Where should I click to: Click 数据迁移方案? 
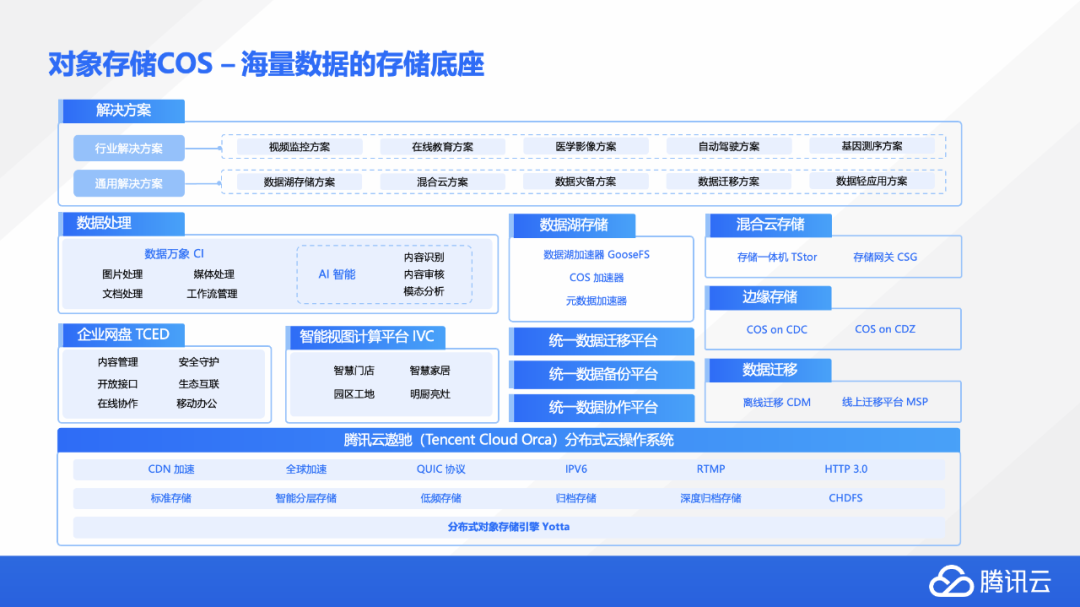coord(729,182)
